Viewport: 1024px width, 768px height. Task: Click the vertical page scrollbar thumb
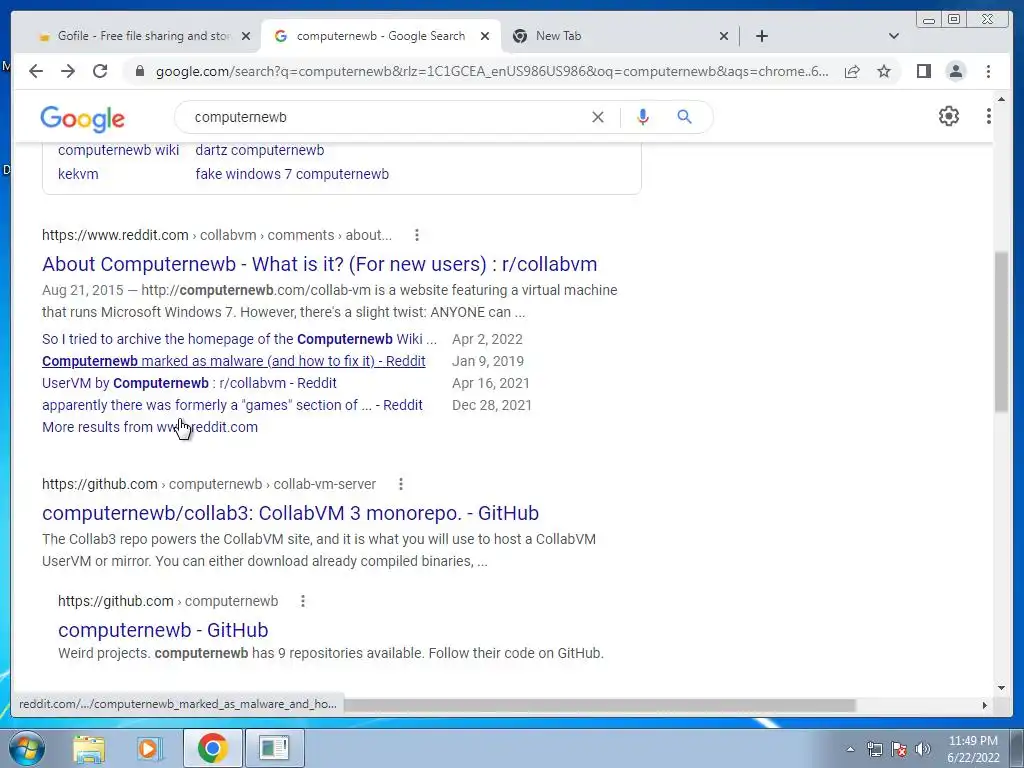pos(1001,331)
